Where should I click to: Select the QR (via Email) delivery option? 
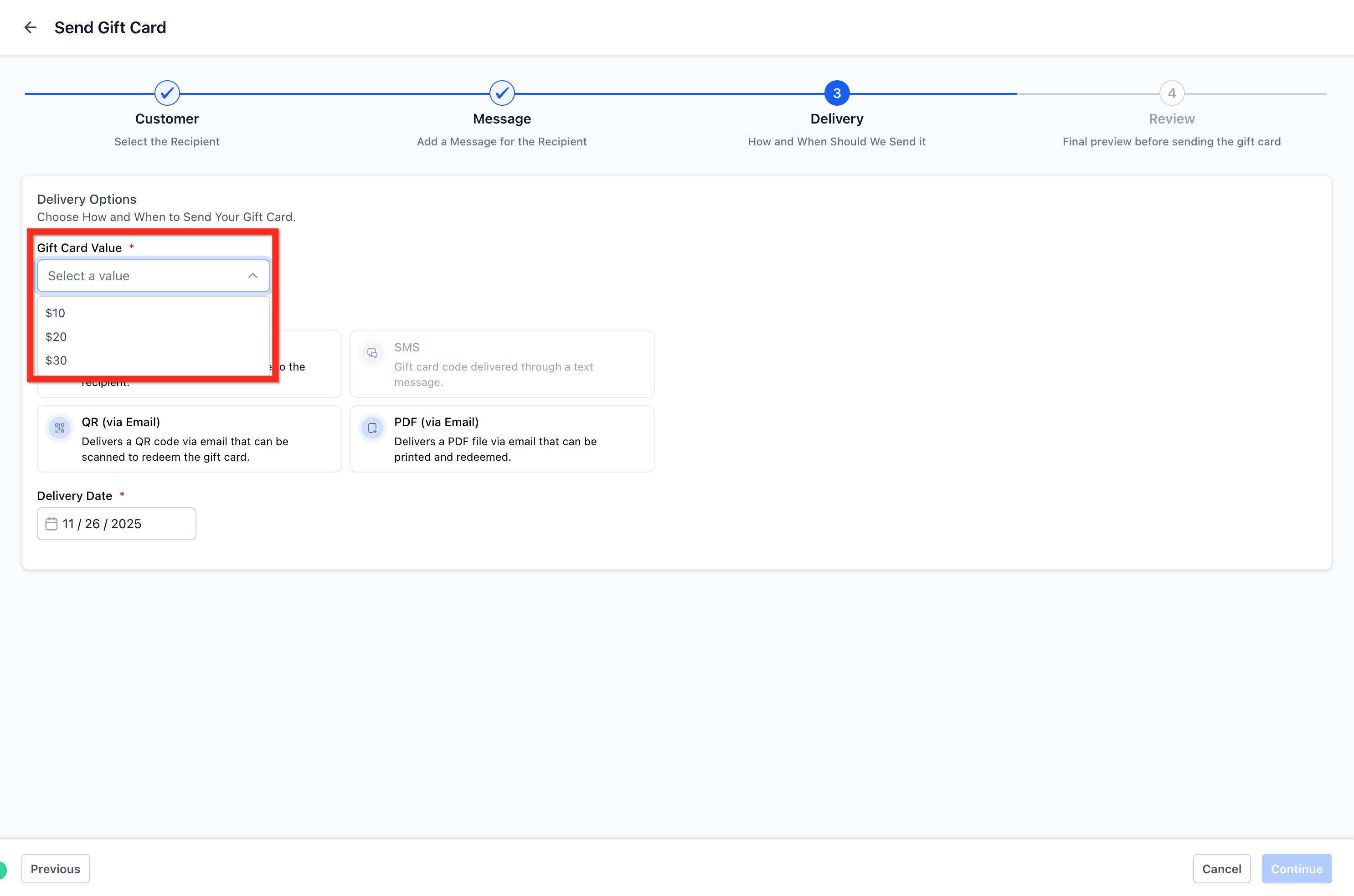pyautogui.click(x=189, y=439)
